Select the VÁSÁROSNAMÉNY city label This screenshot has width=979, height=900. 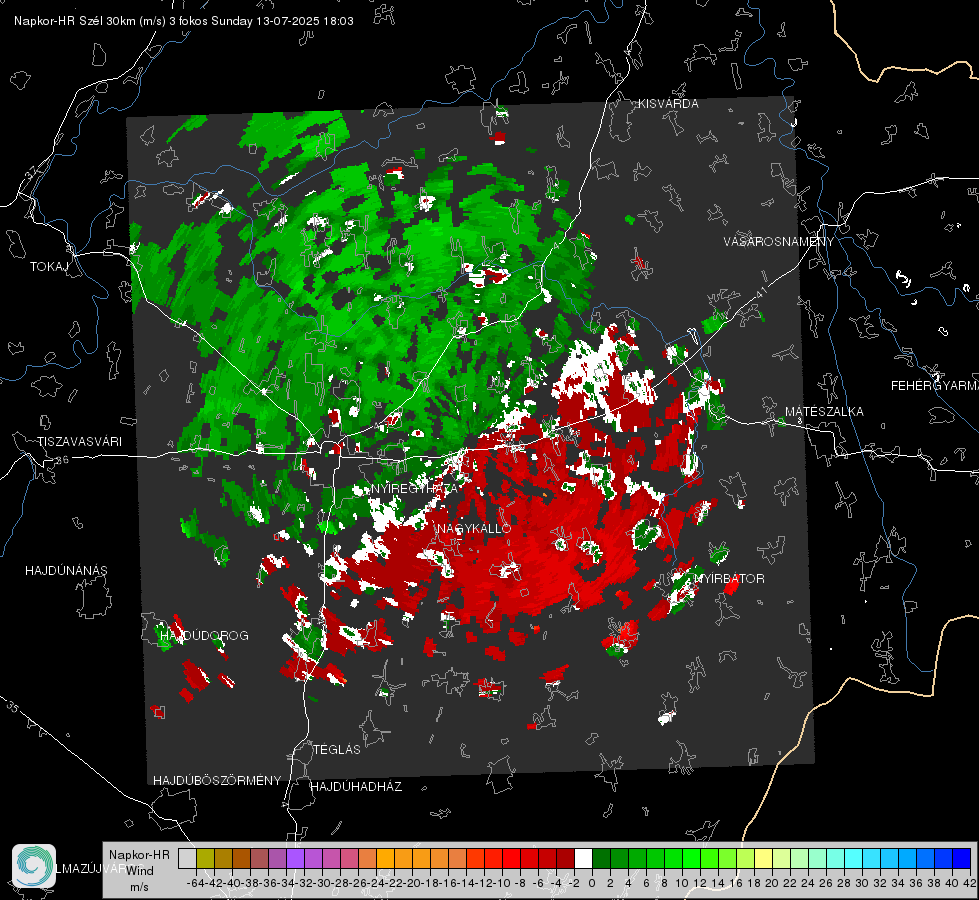[779, 242]
